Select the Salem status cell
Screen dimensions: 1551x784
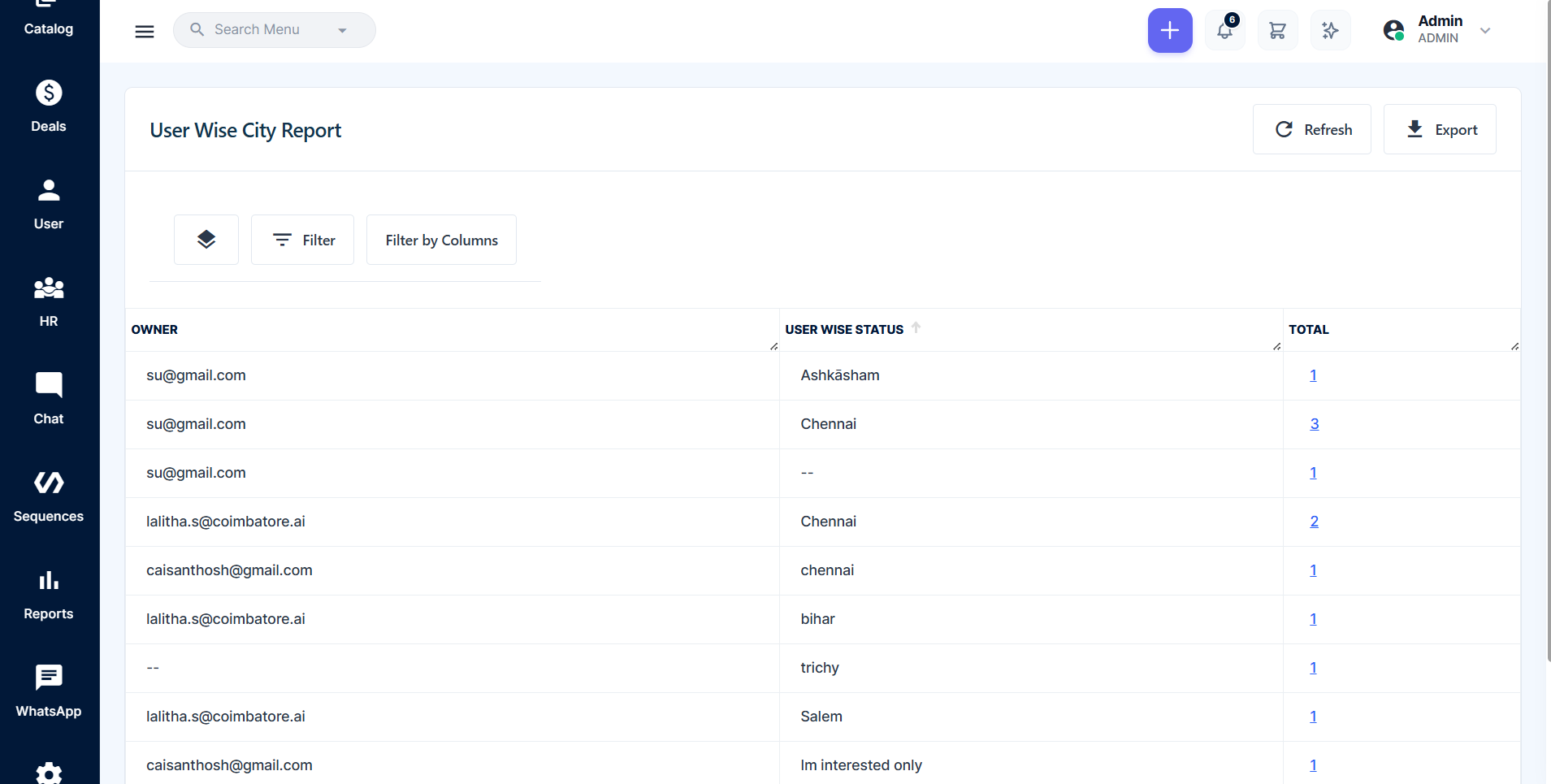pyautogui.click(x=1031, y=717)
